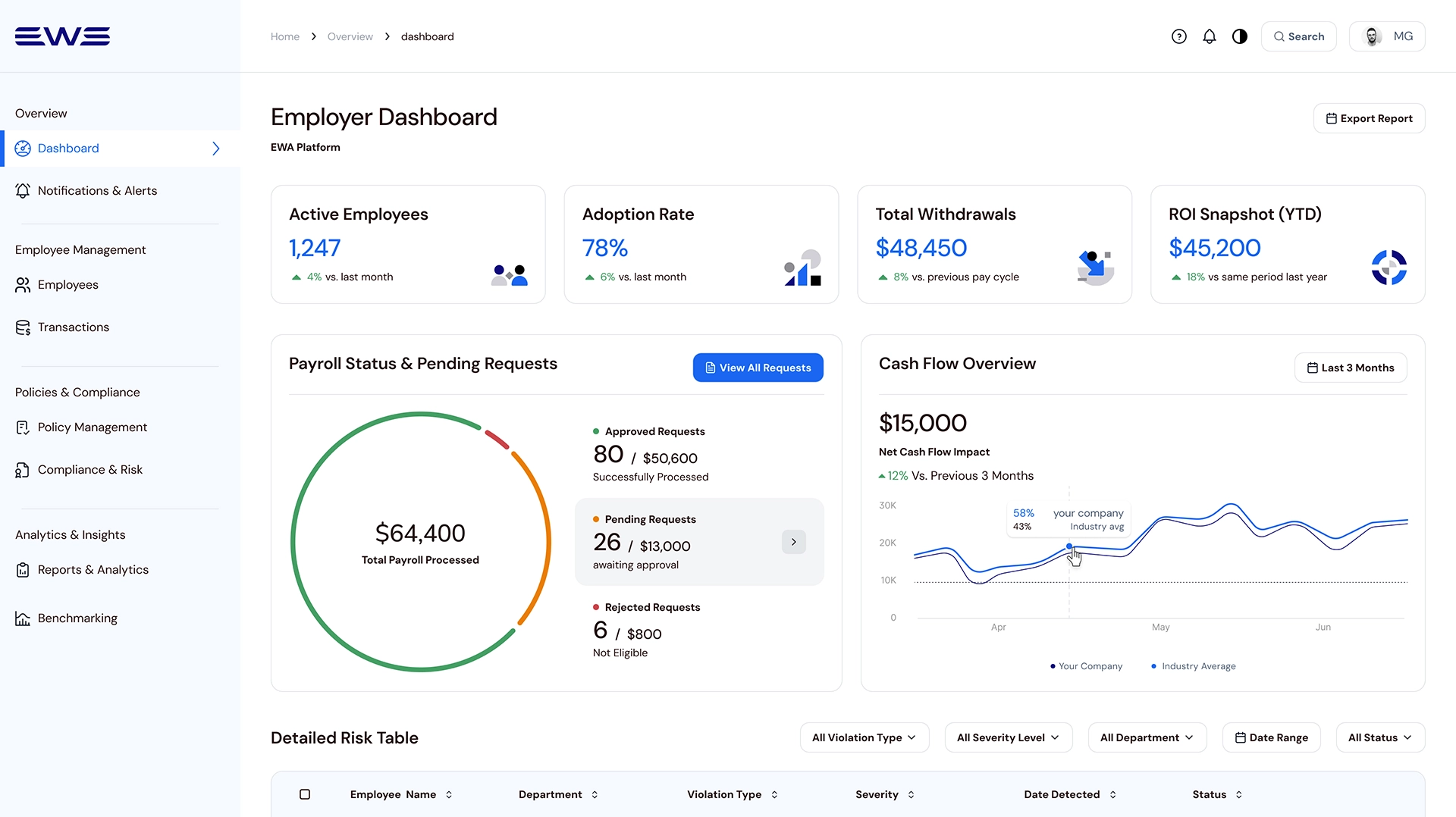Click the View All Requests button

pos(758,368)
